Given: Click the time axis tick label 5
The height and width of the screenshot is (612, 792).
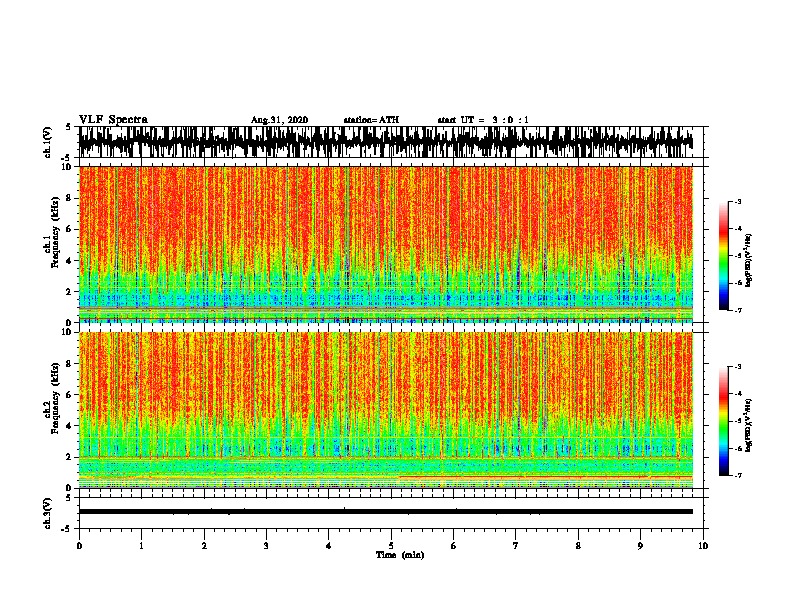Looking at the screenshot, I should (x=391, y=546).
